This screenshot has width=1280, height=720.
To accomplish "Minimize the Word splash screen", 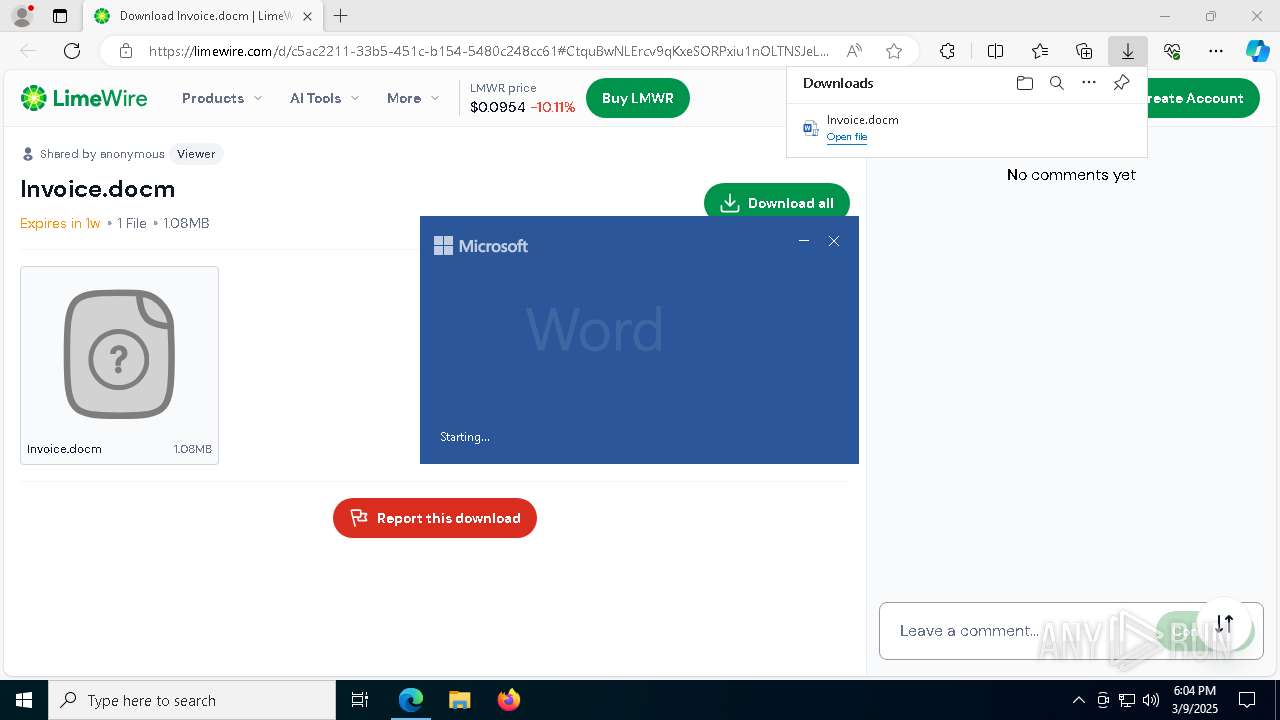I will 804,241.
